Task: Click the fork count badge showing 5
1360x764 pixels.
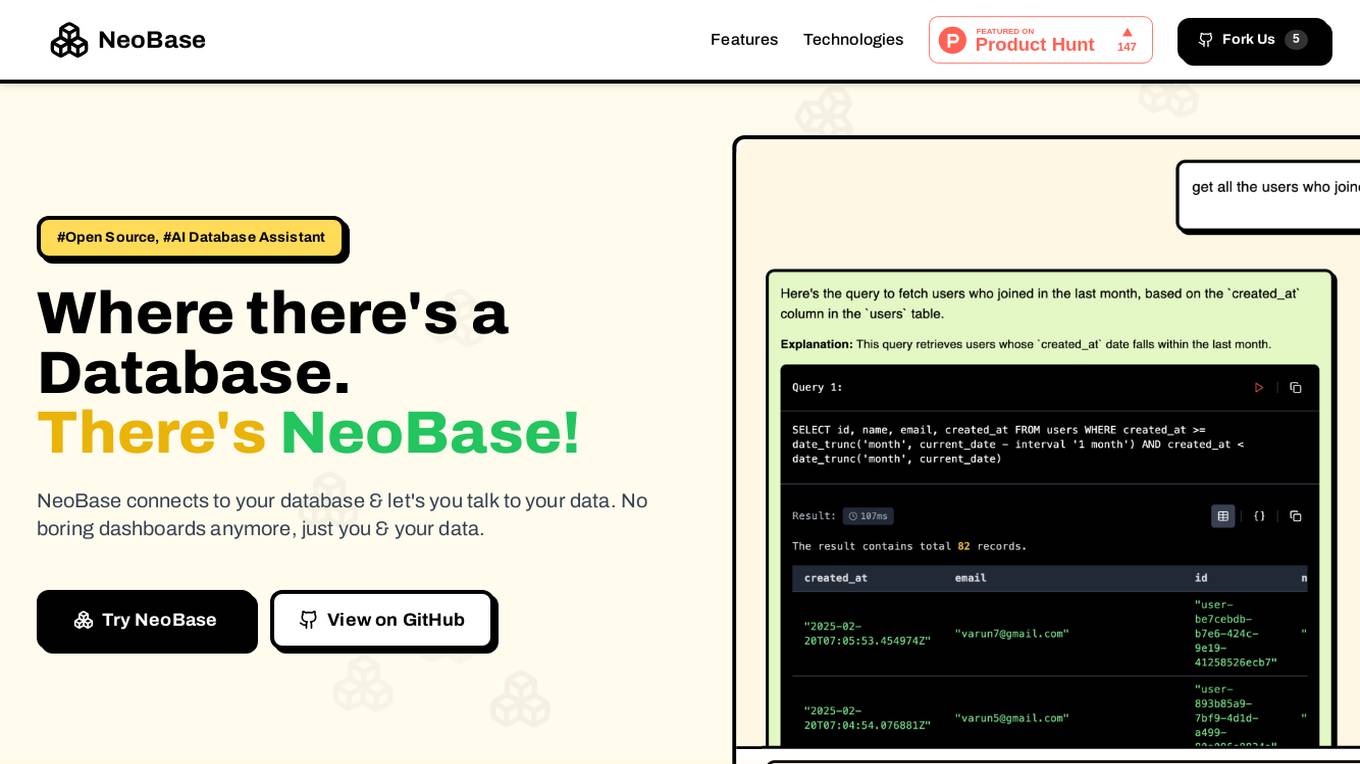Action: (1296, 40)
